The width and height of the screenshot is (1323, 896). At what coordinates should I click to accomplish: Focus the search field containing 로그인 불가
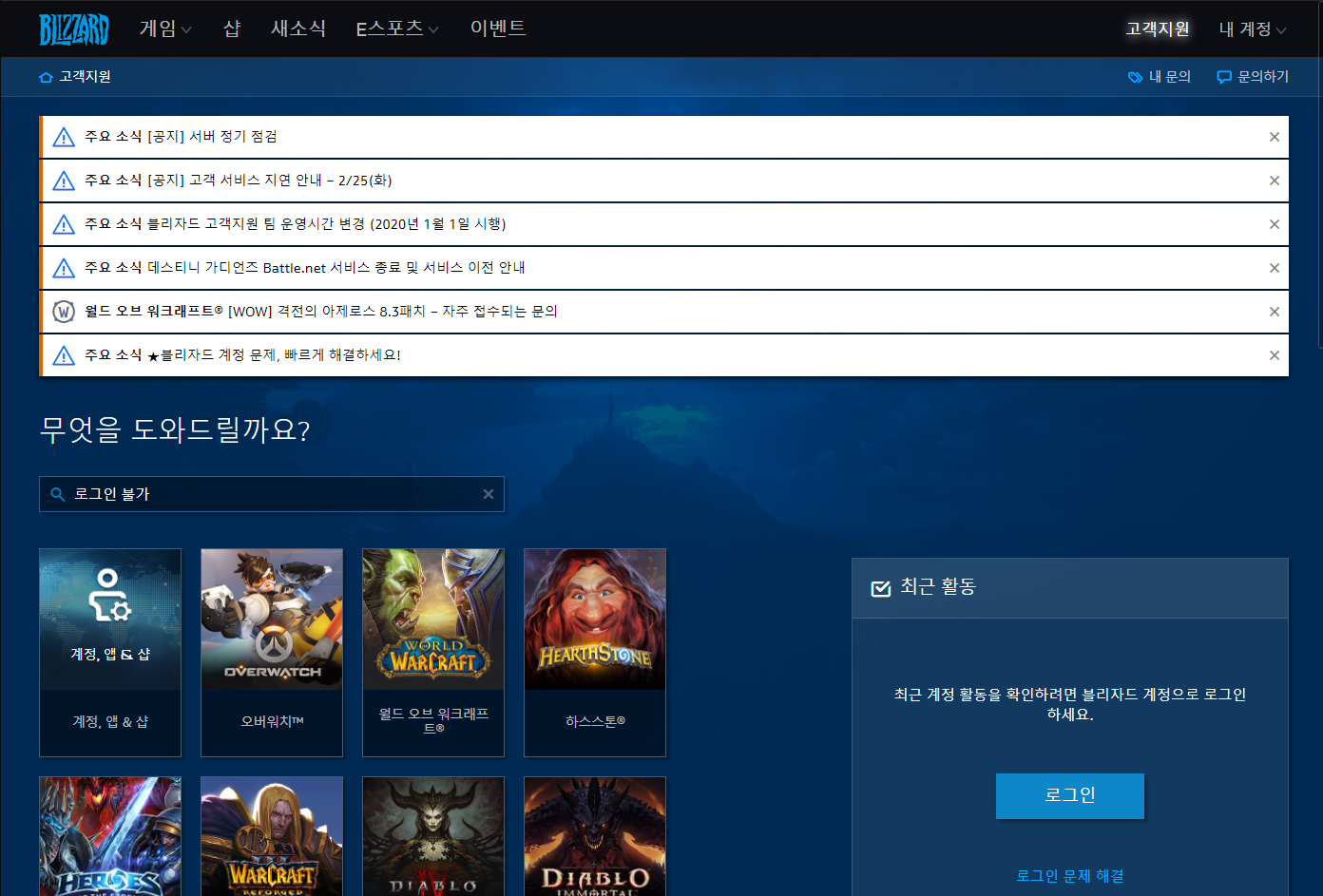tap(272, 494)
